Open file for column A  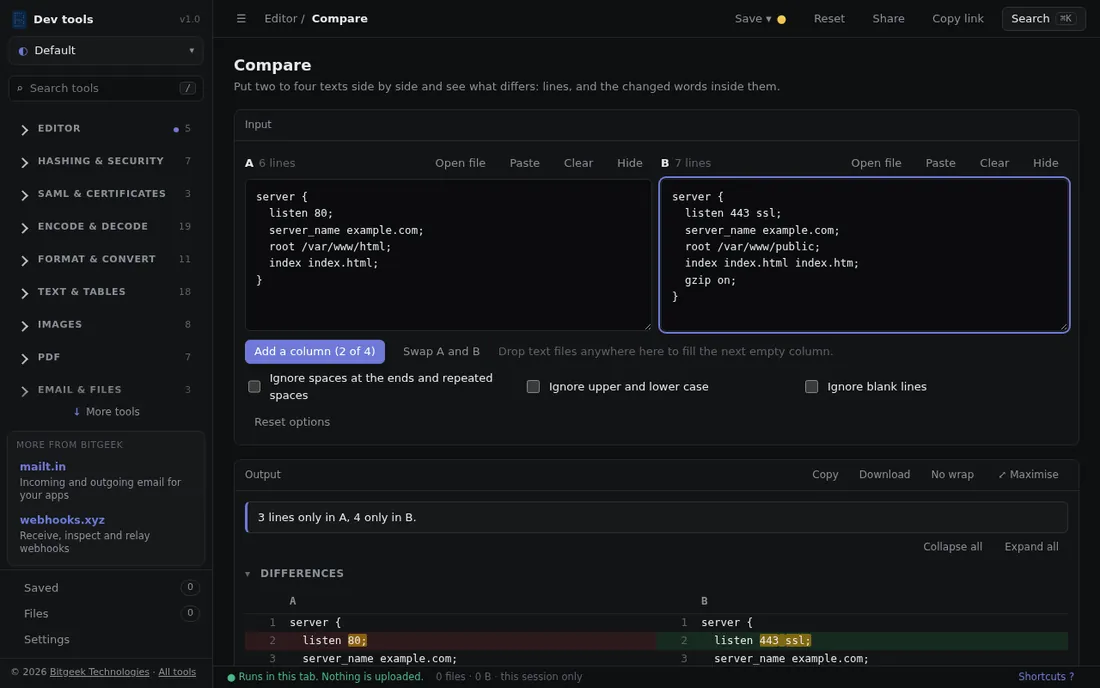click(x=460, y=163)
